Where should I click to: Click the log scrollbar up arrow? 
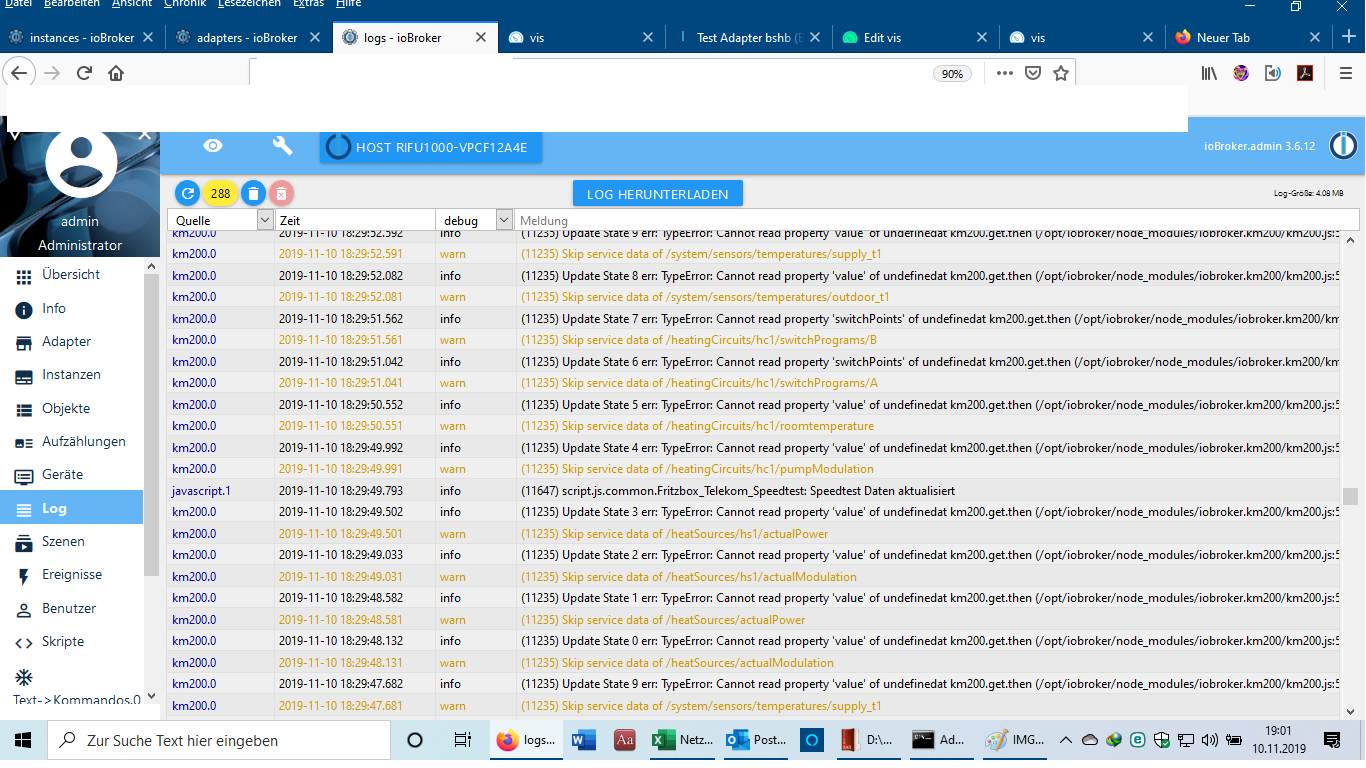1351,240
